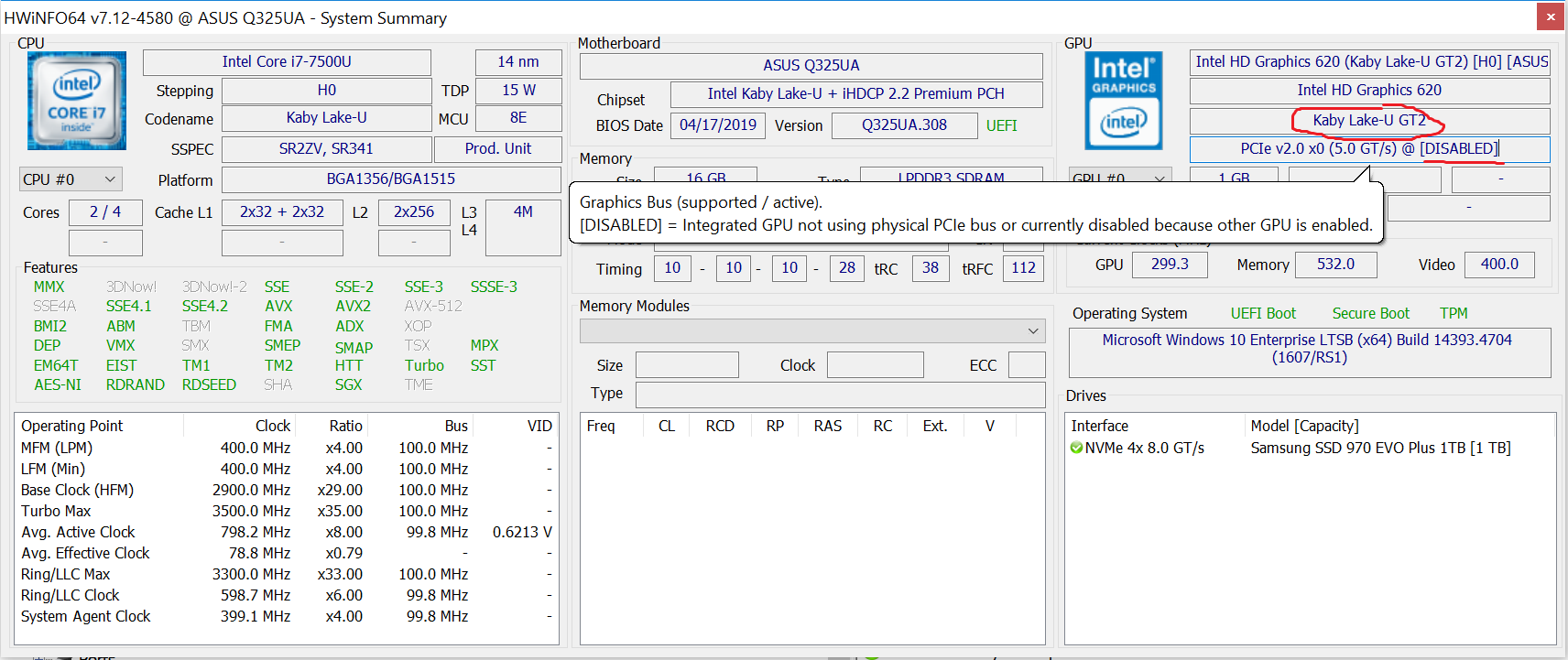Select the System Agent Clock row

click(x=287, y=617)
